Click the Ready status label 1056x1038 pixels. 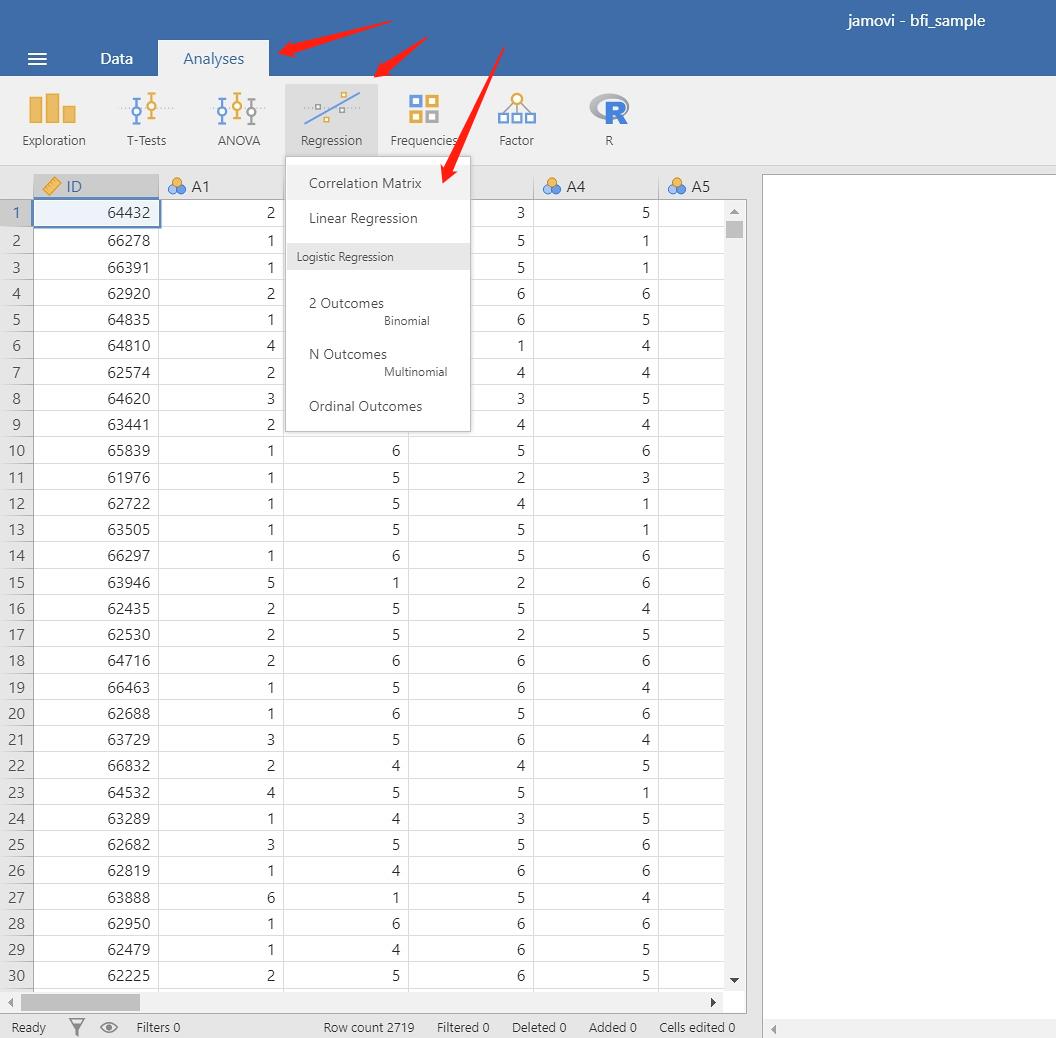28,1027
